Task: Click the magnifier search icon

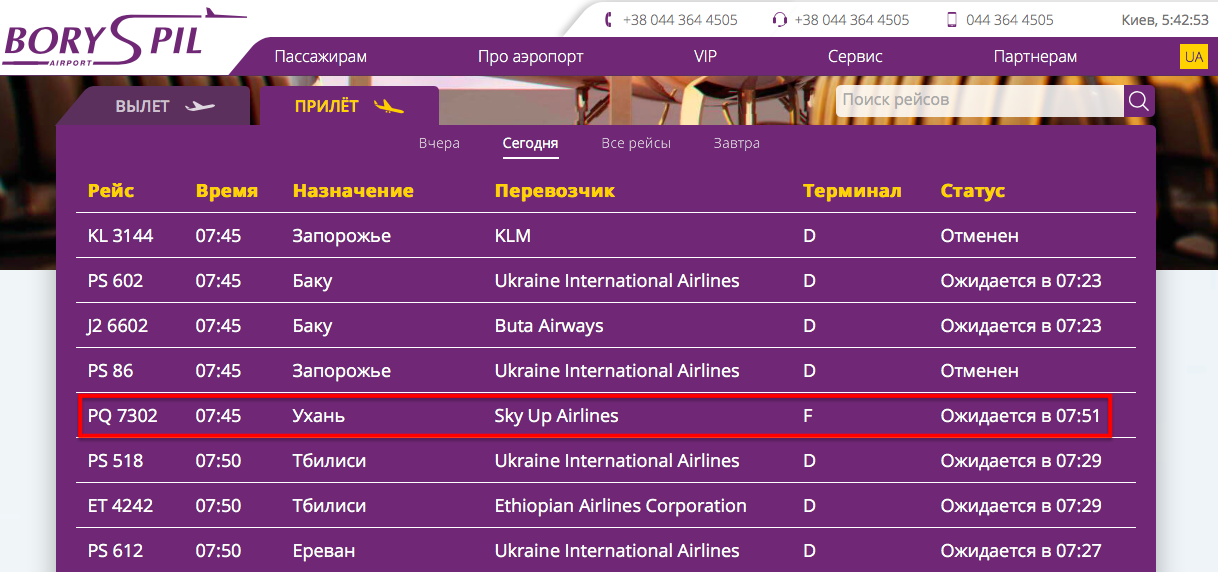Action: [x=1139, y=100]
